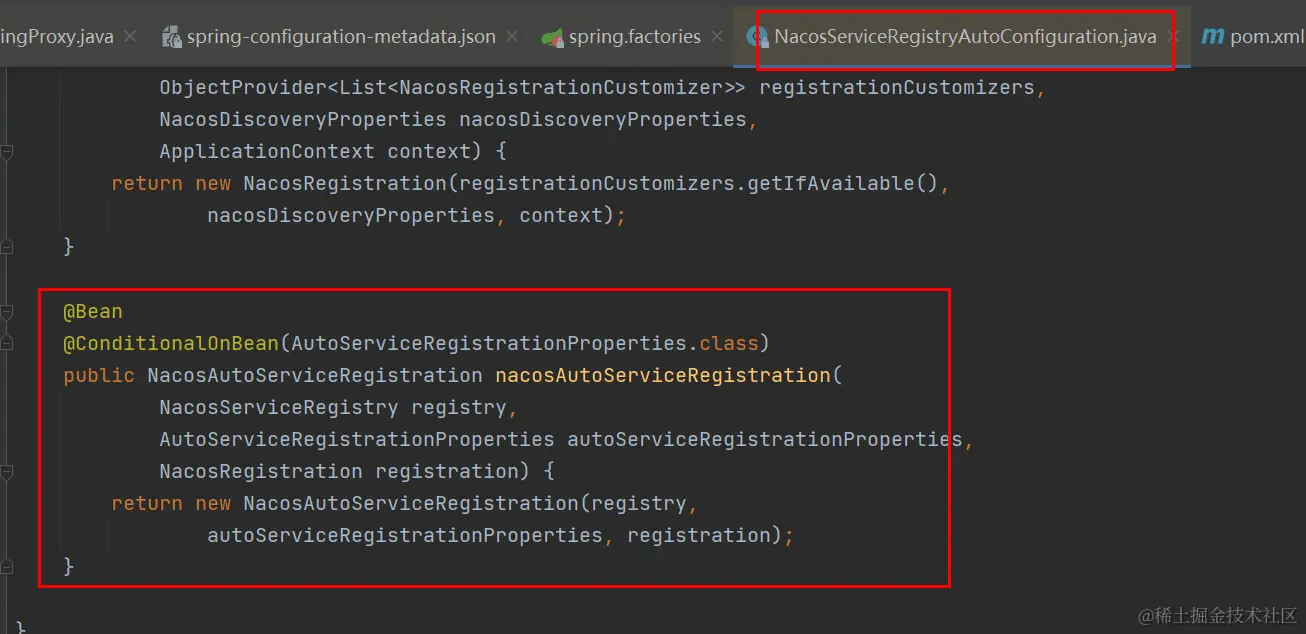1306x634 pixels.
Task: Collapse fold marker at first method's closing brace
Action: [x=7, y=246]
